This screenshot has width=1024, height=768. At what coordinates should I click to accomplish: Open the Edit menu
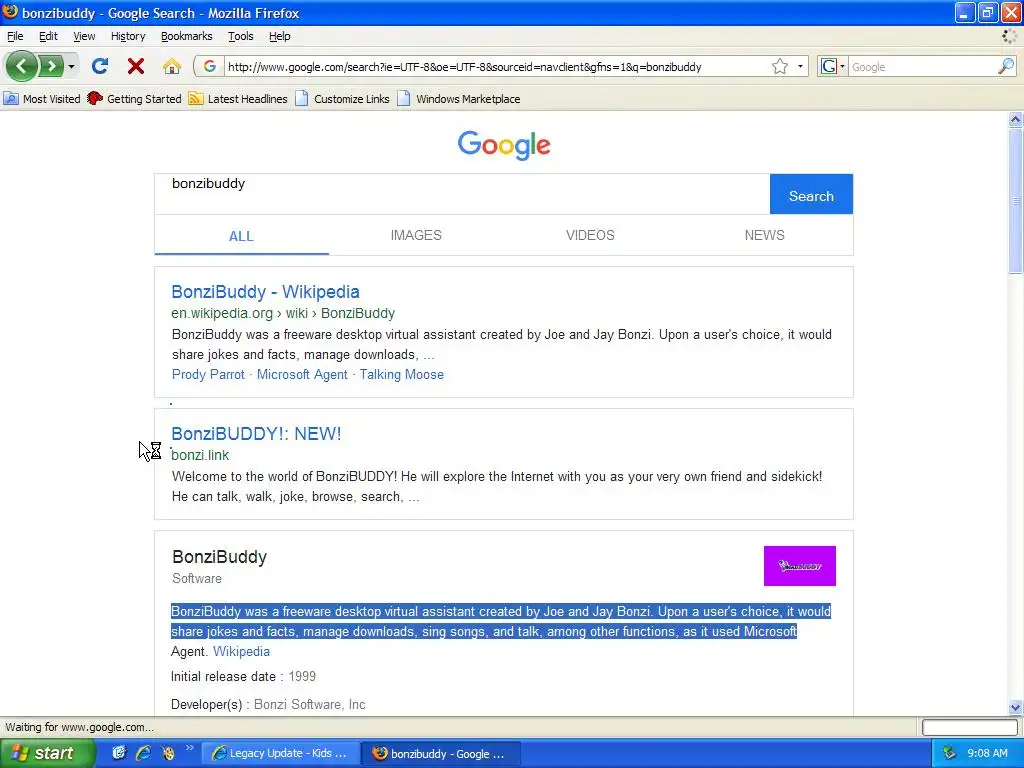point(48,36)
